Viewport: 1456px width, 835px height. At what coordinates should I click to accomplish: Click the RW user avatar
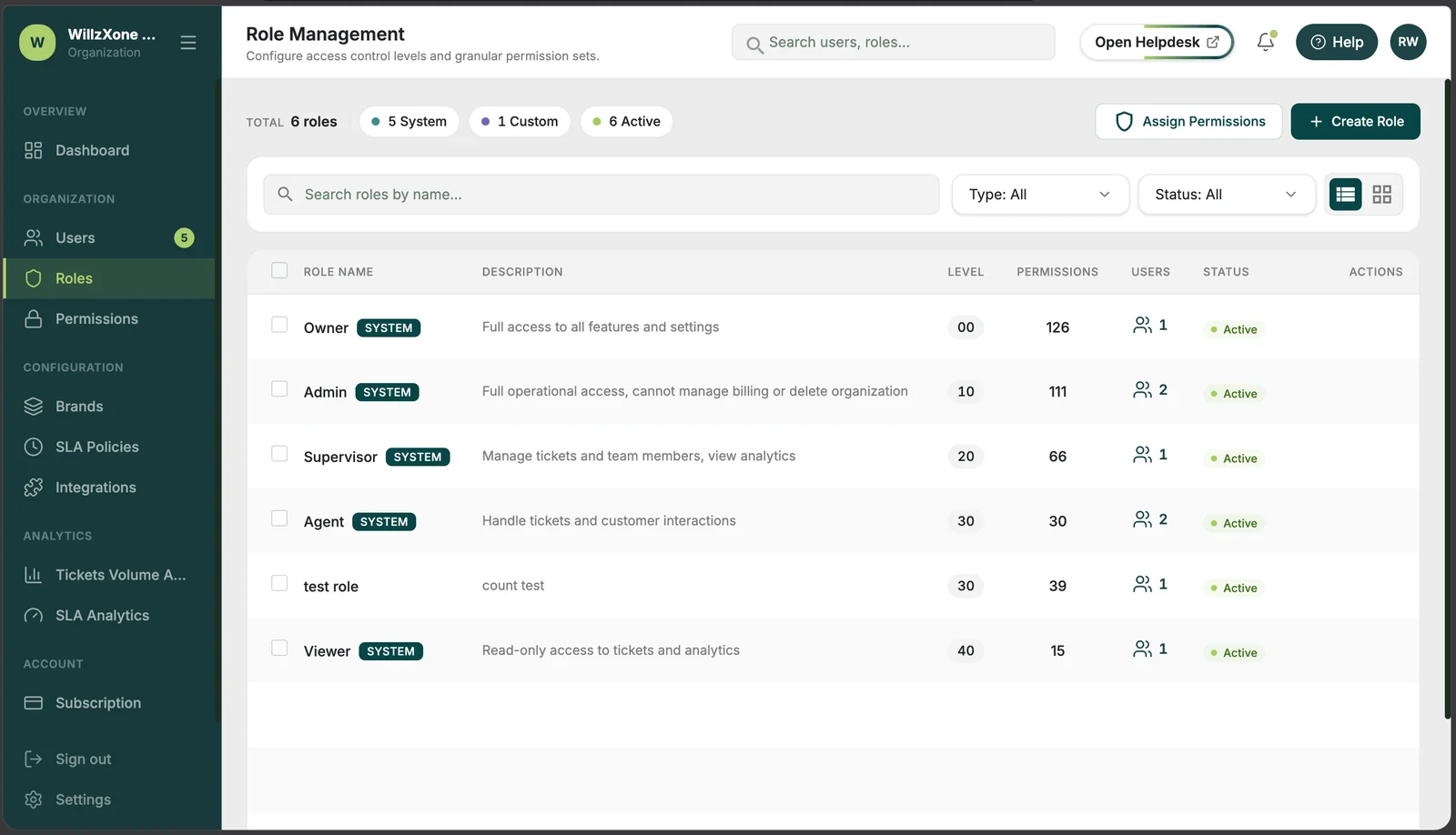click(1408, 42)
